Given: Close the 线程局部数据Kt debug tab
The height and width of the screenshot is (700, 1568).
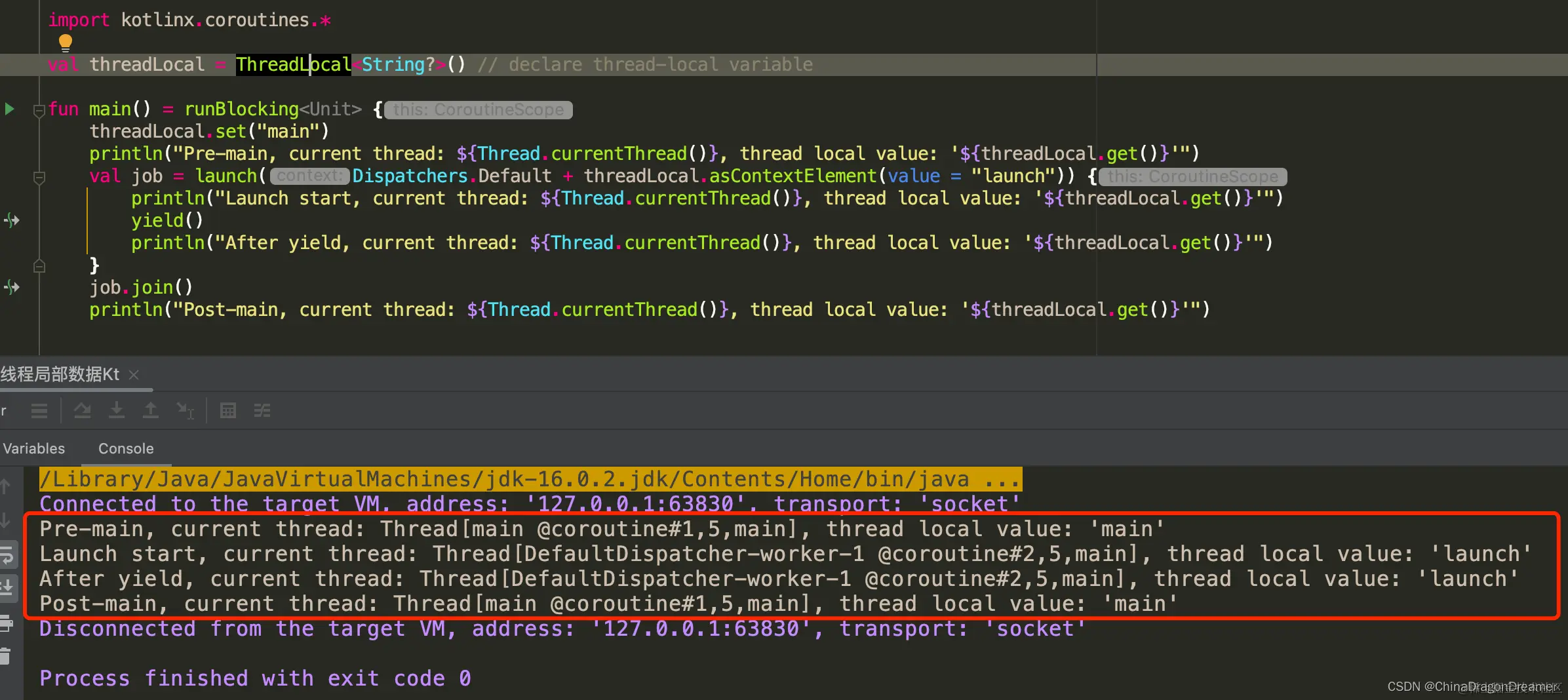Looking at the screenshot, I should 134,374.
